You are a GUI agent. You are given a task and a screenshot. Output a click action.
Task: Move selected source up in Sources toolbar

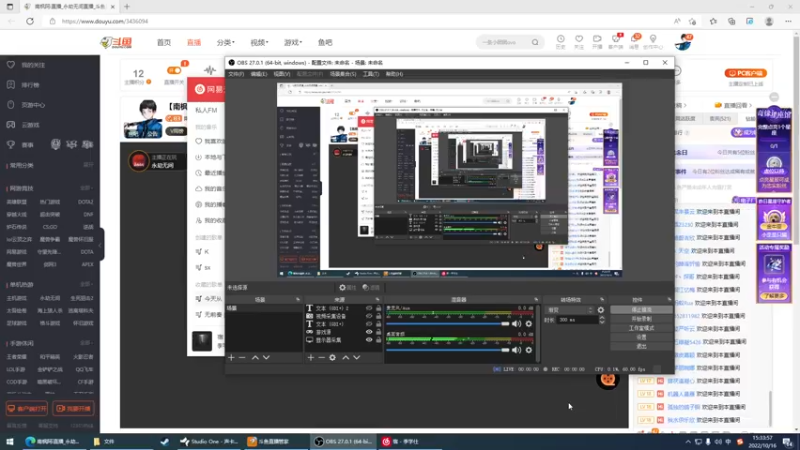click(345, 358)
